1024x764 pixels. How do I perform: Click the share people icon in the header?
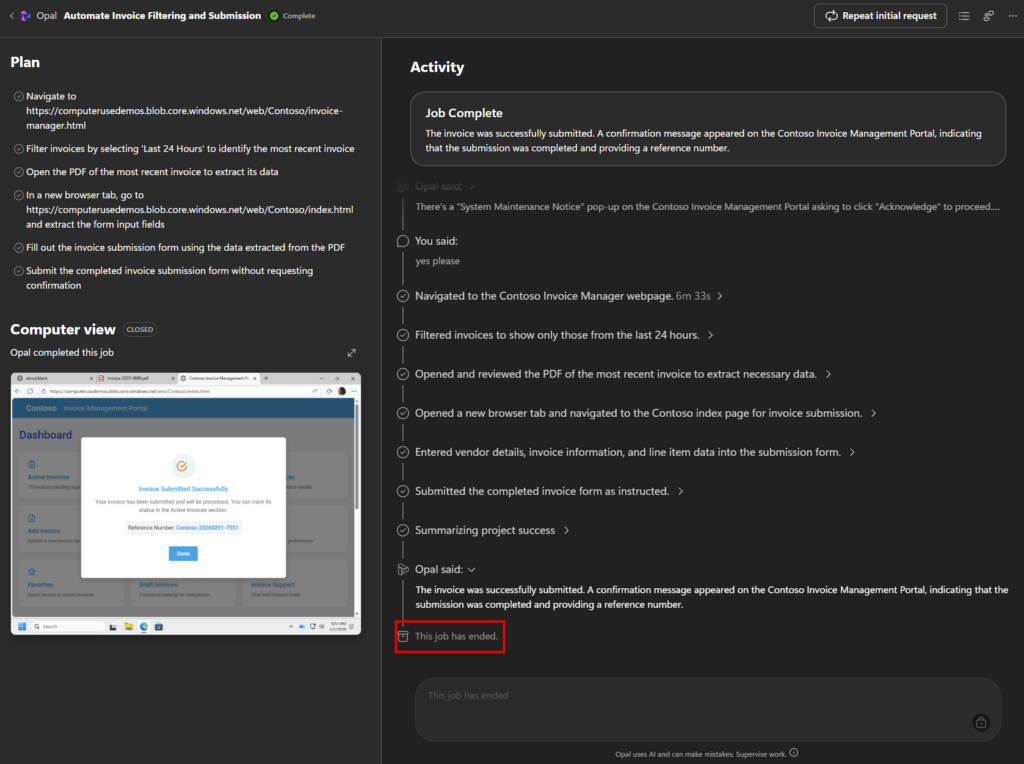(x=988, y=16)
